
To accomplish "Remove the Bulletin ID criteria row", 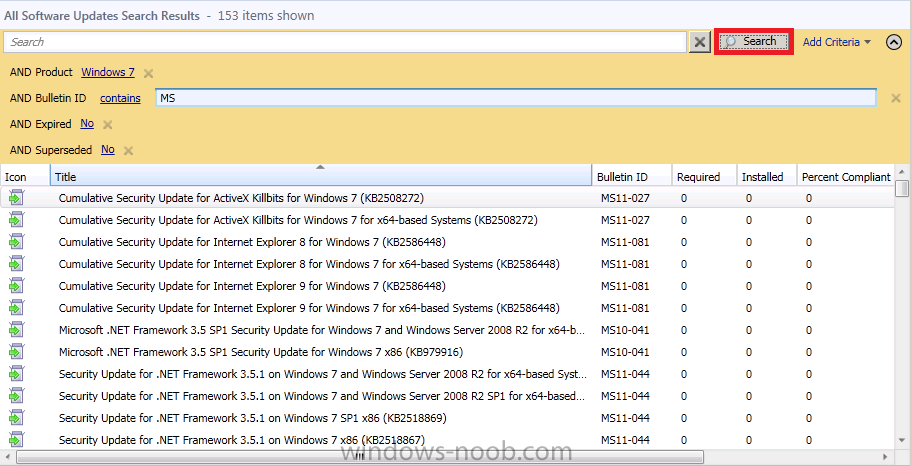I will [x=896, y=98].
